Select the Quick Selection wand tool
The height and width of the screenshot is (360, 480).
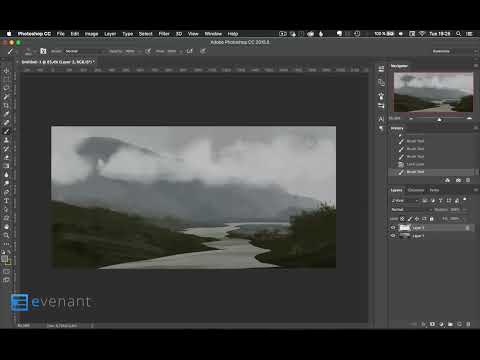tap(6, 97)
